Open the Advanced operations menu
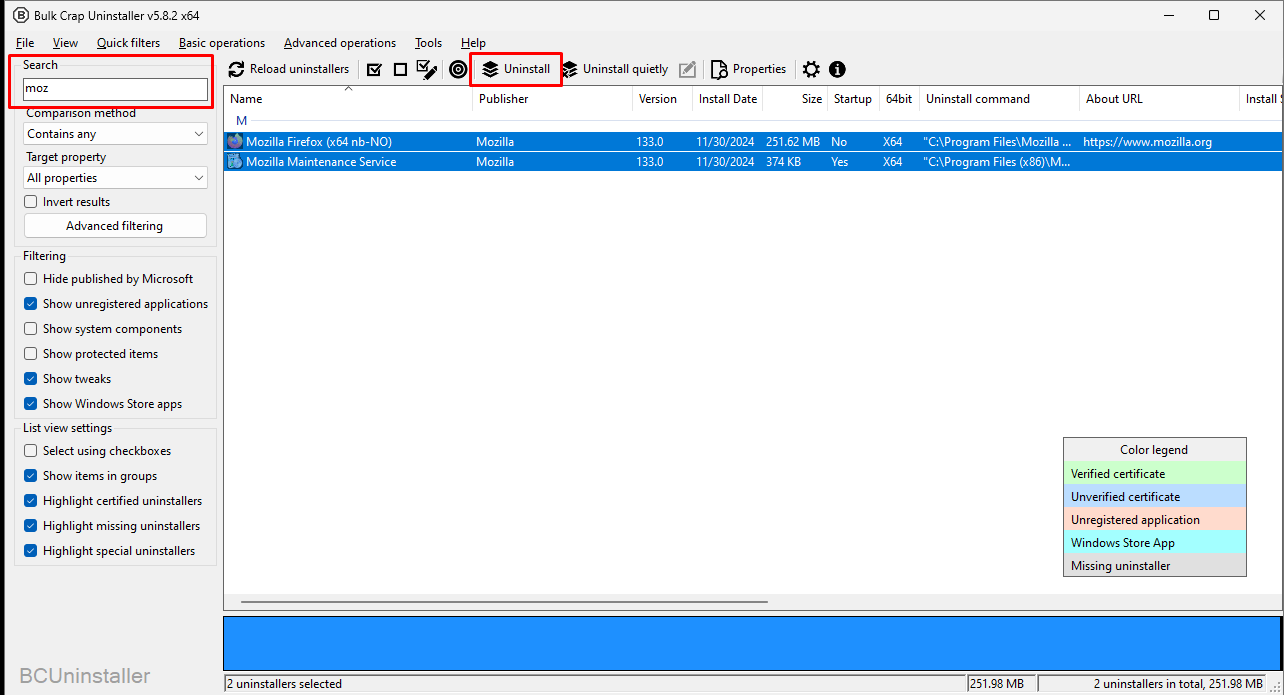The width and height of the screenshot is (1284, 695). [x=340, y=43]
